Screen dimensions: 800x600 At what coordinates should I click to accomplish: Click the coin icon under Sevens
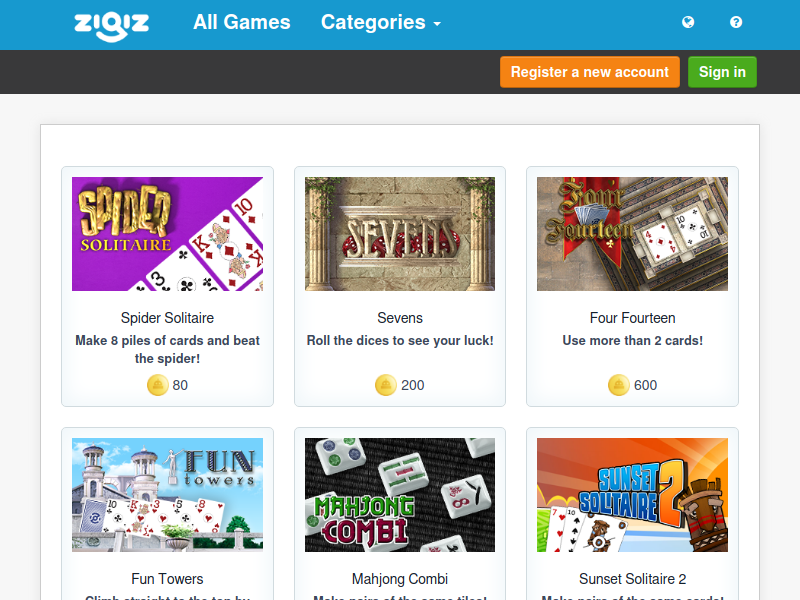coord(386,385)
